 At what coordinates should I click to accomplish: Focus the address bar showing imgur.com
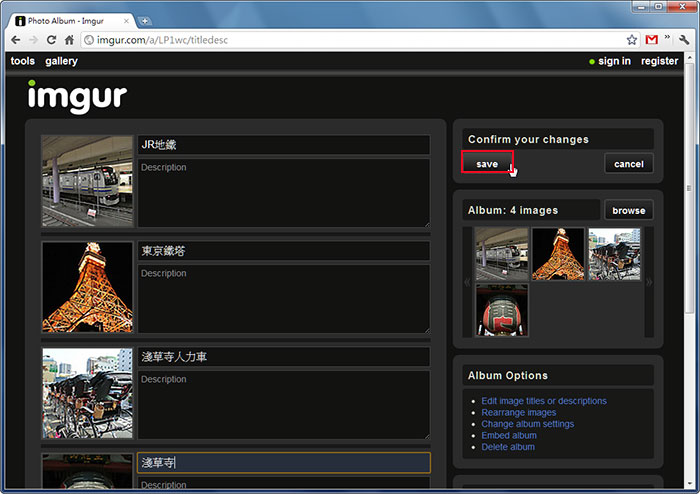tap(353, 40)
